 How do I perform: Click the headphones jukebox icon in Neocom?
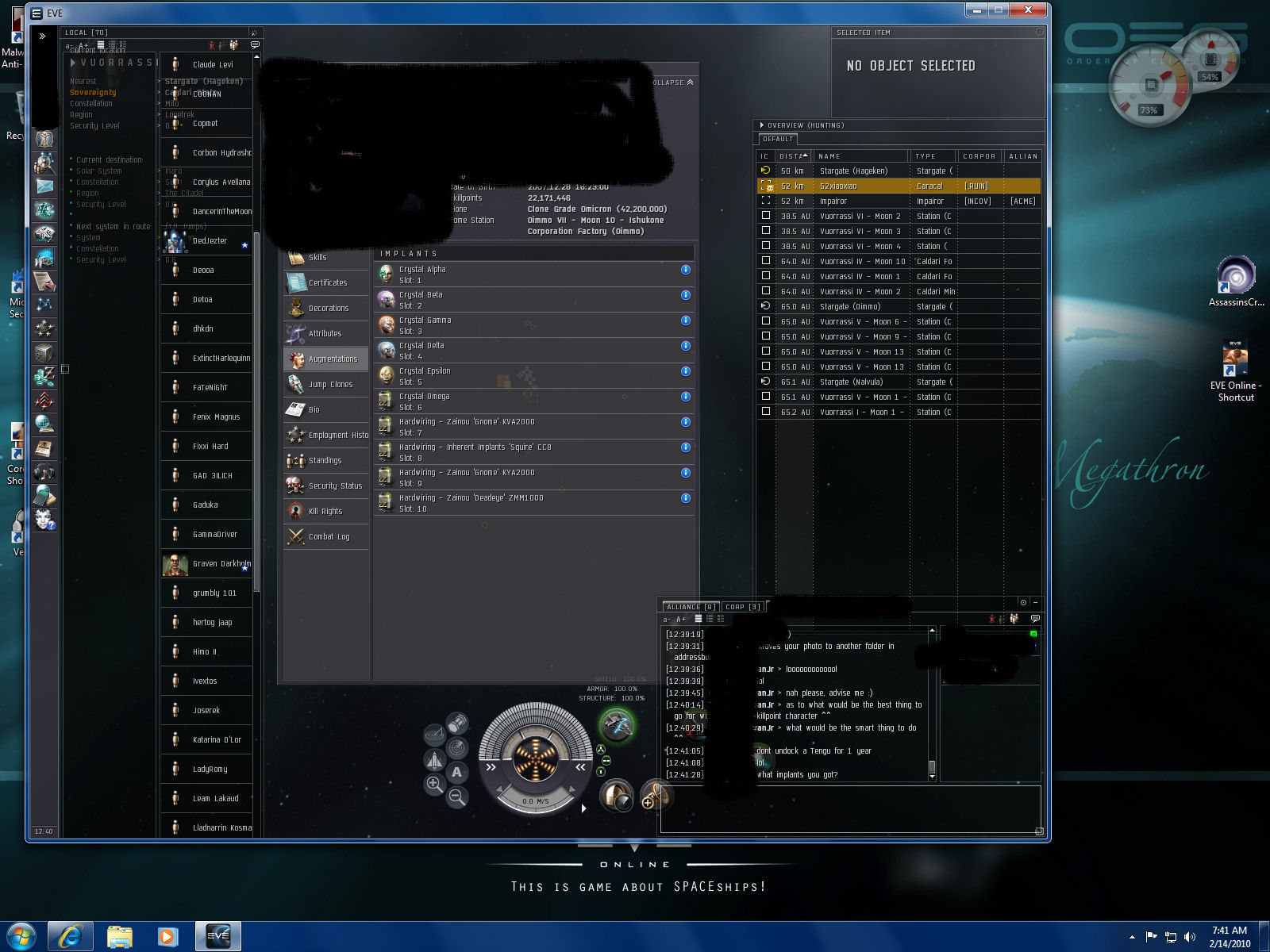pyautogui.click(x=44, y=473)
